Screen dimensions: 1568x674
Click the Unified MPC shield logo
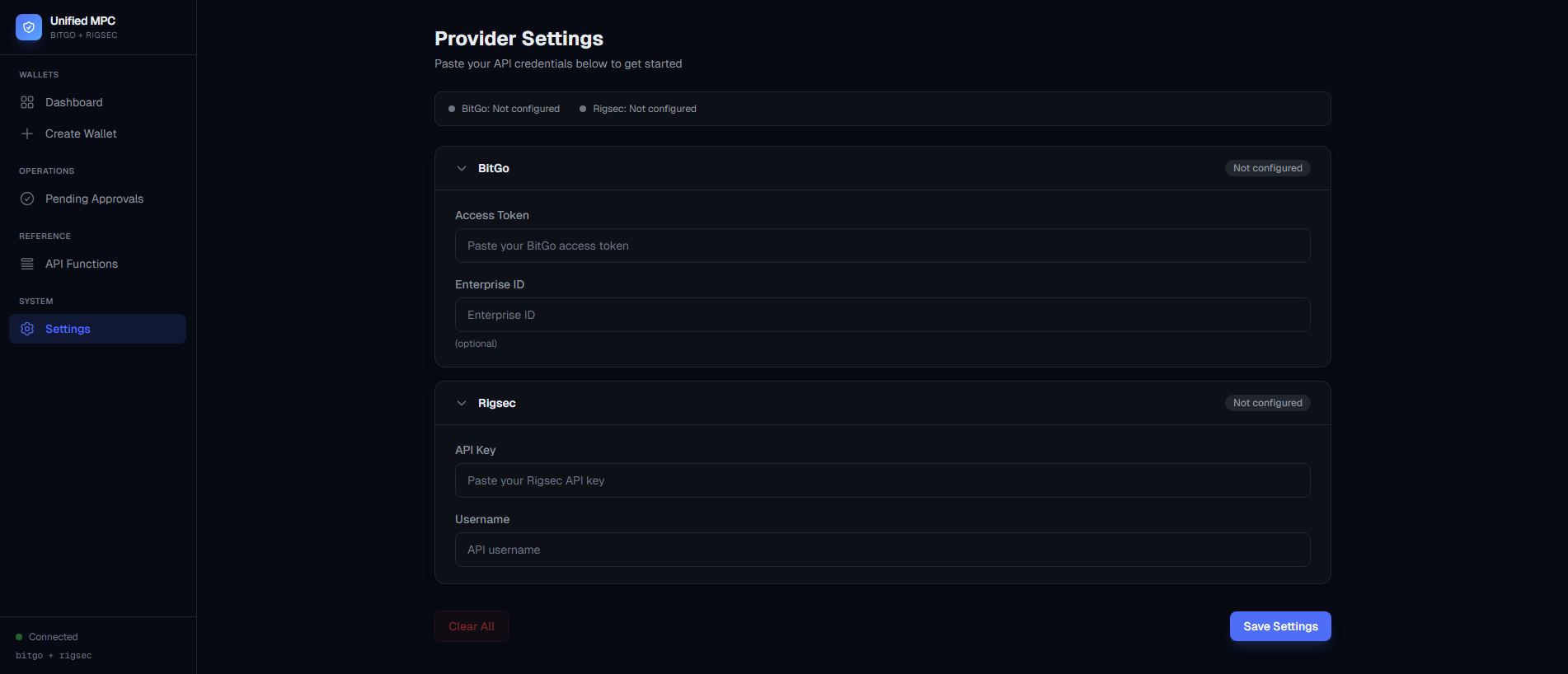click(x=29, y=27)
